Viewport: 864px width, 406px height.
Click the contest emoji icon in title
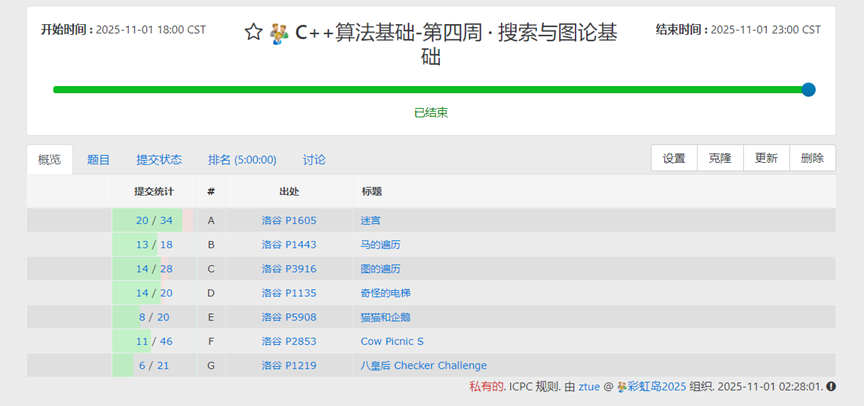pos(279,33)
